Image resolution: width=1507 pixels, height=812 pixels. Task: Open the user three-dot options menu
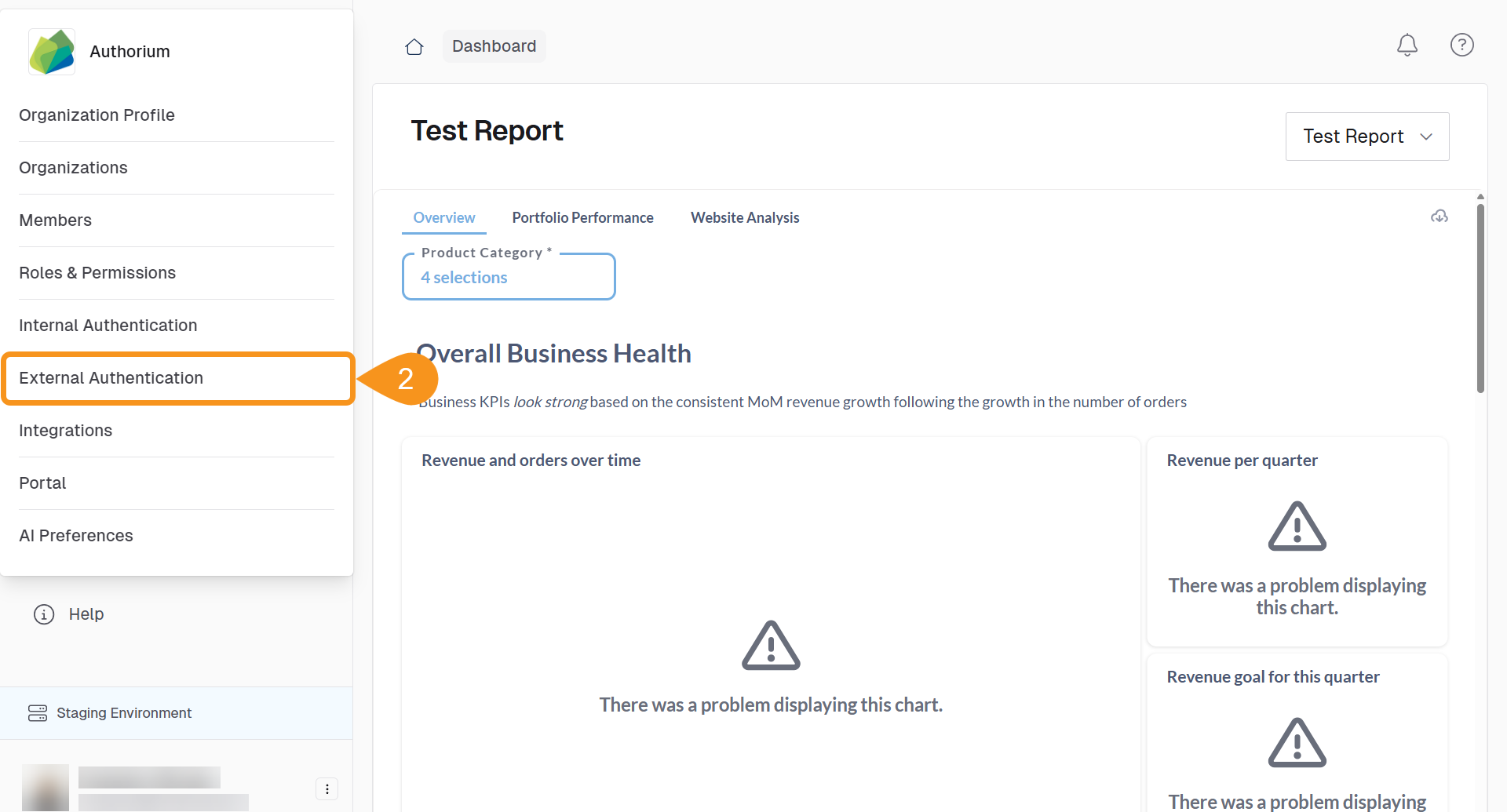coord(327,788)
